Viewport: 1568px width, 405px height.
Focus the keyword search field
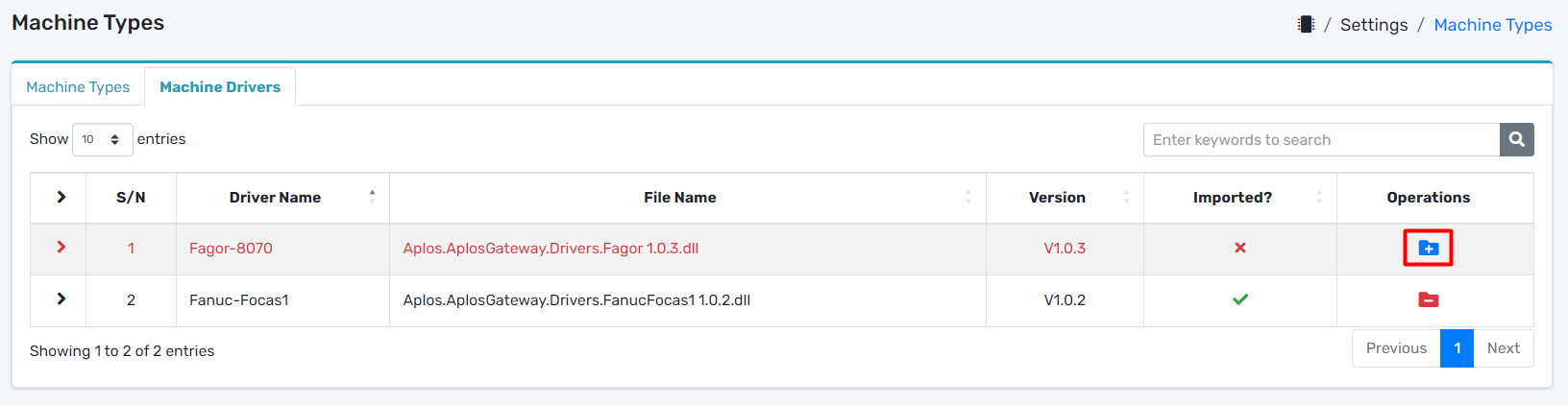point(1321,140)
